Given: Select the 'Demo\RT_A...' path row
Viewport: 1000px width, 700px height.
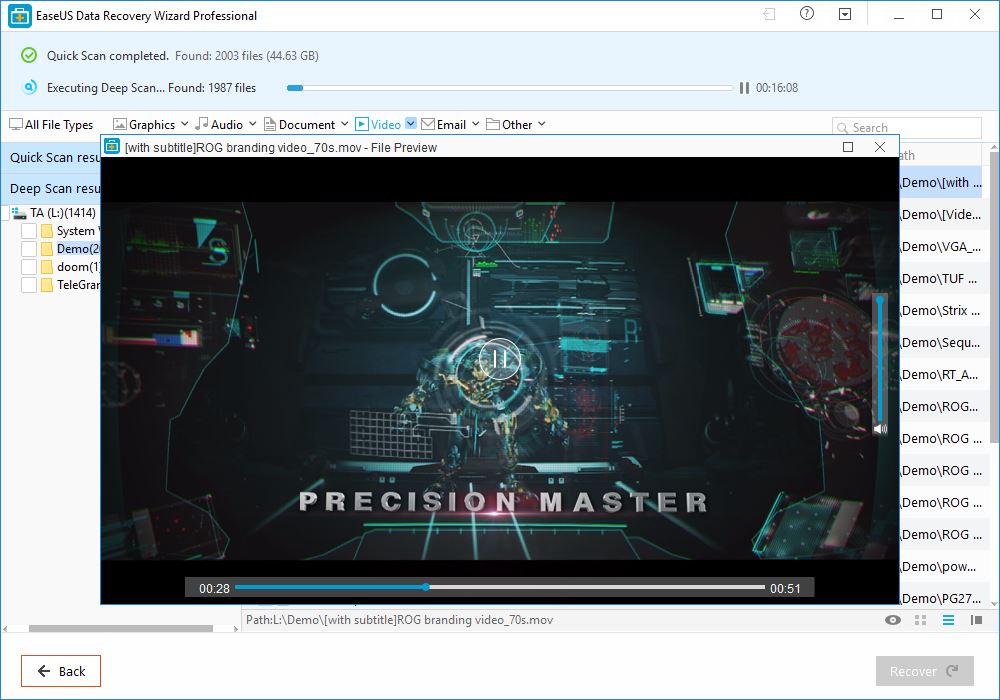Looking at the screenshot, I should pyautogui.click(x=941, y=374).
